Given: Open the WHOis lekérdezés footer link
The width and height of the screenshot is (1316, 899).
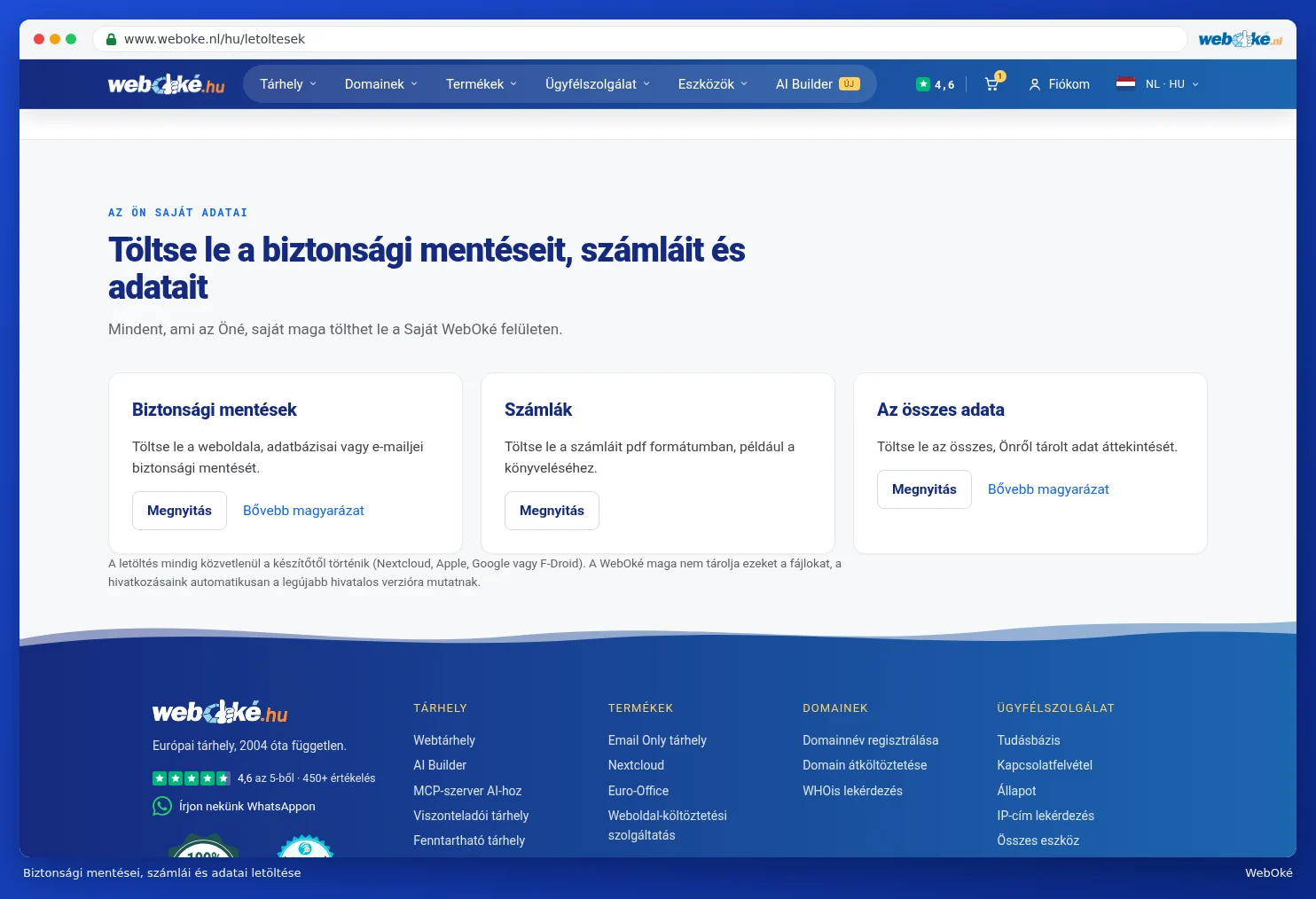Looking at the screenshot, I should click(x=852, y=791).
